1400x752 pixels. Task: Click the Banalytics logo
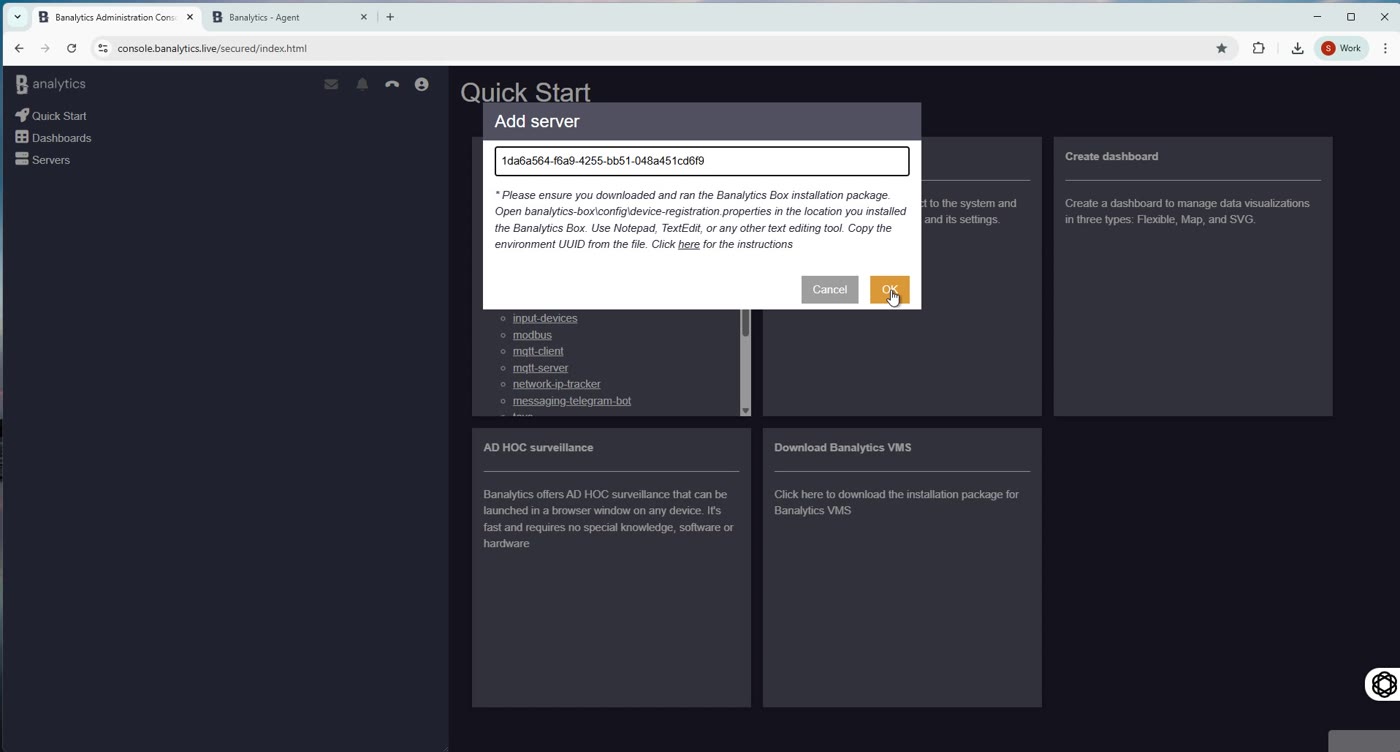coord(50,84)
